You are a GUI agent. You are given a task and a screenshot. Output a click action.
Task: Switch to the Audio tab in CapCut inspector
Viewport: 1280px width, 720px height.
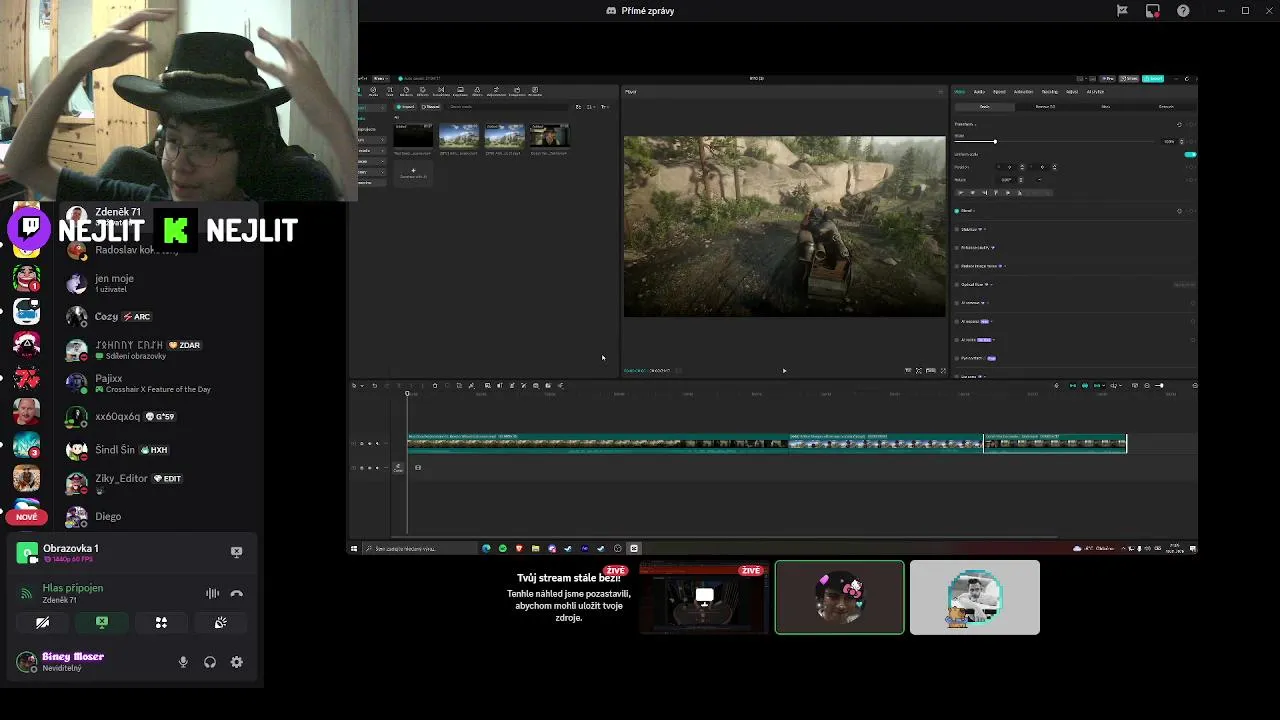tap(979, 92)
